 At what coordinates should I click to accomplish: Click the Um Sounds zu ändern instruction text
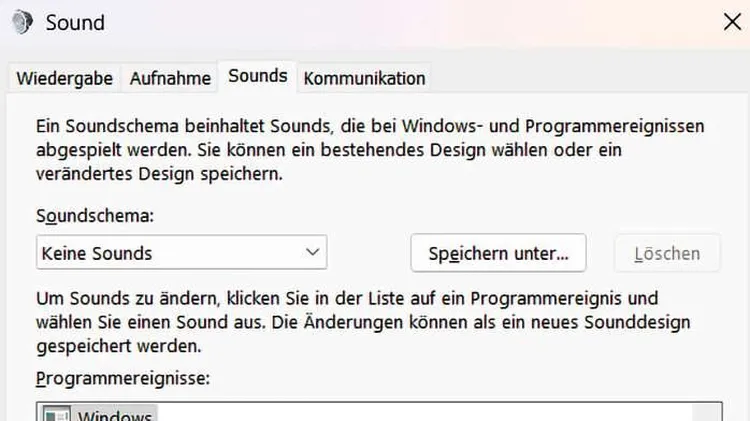363,322
